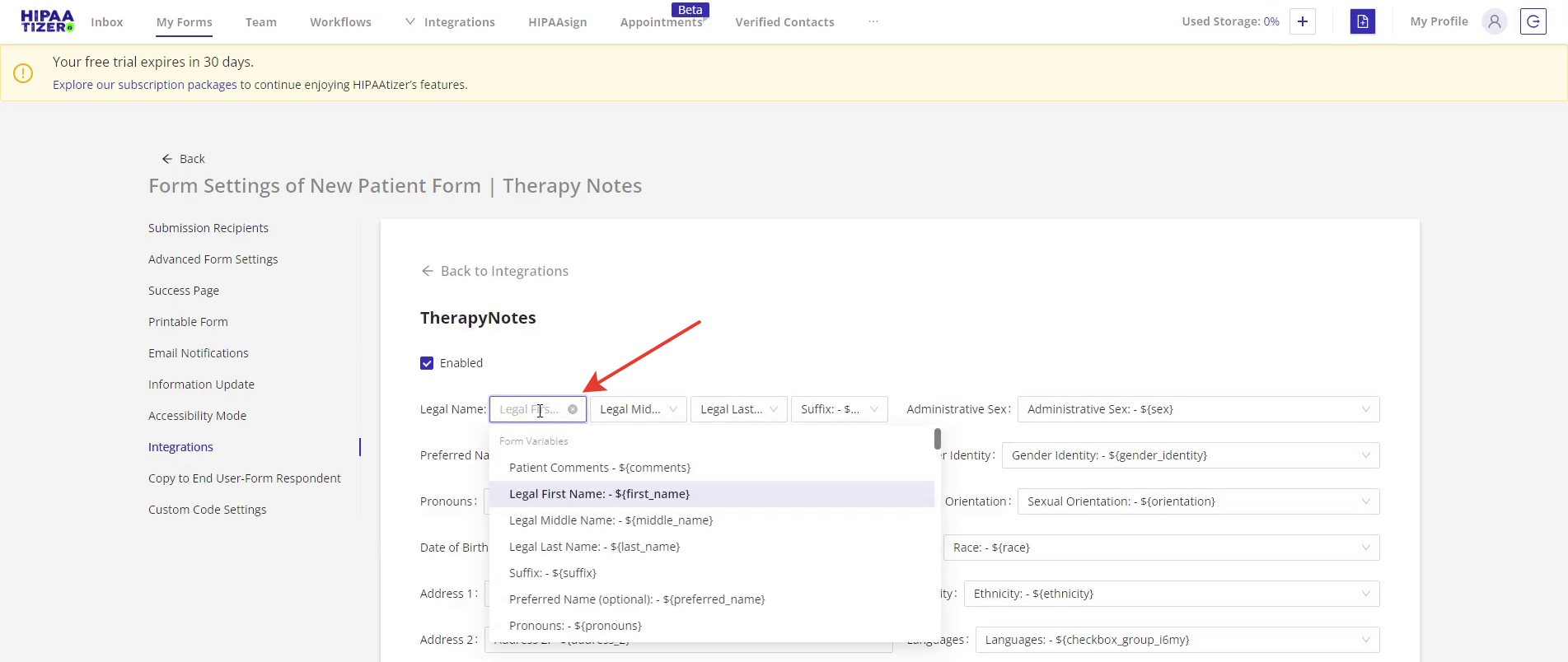Open the Suffix dropdown

tap(838, 409)
